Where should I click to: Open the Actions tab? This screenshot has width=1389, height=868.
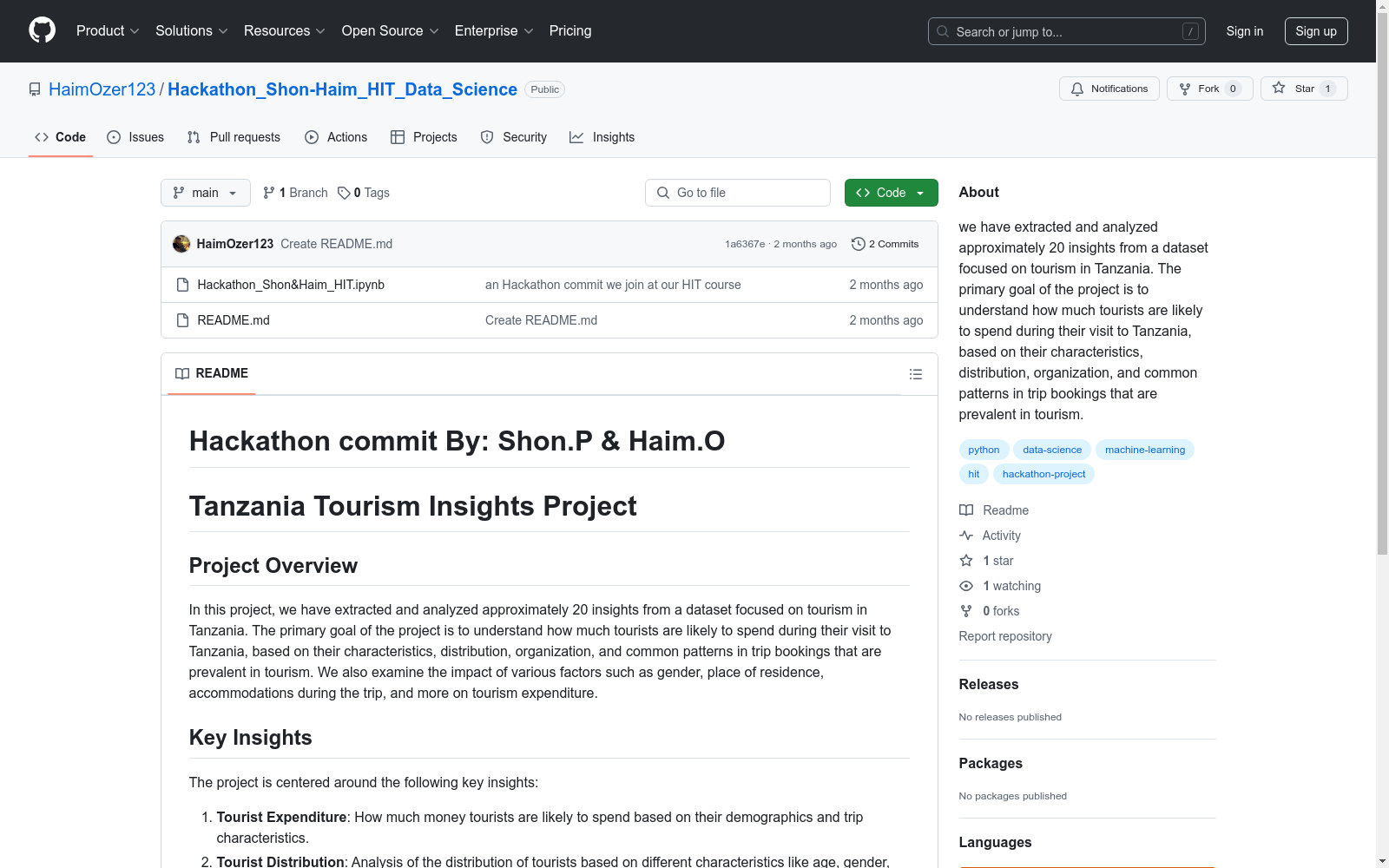click(336, 137)
